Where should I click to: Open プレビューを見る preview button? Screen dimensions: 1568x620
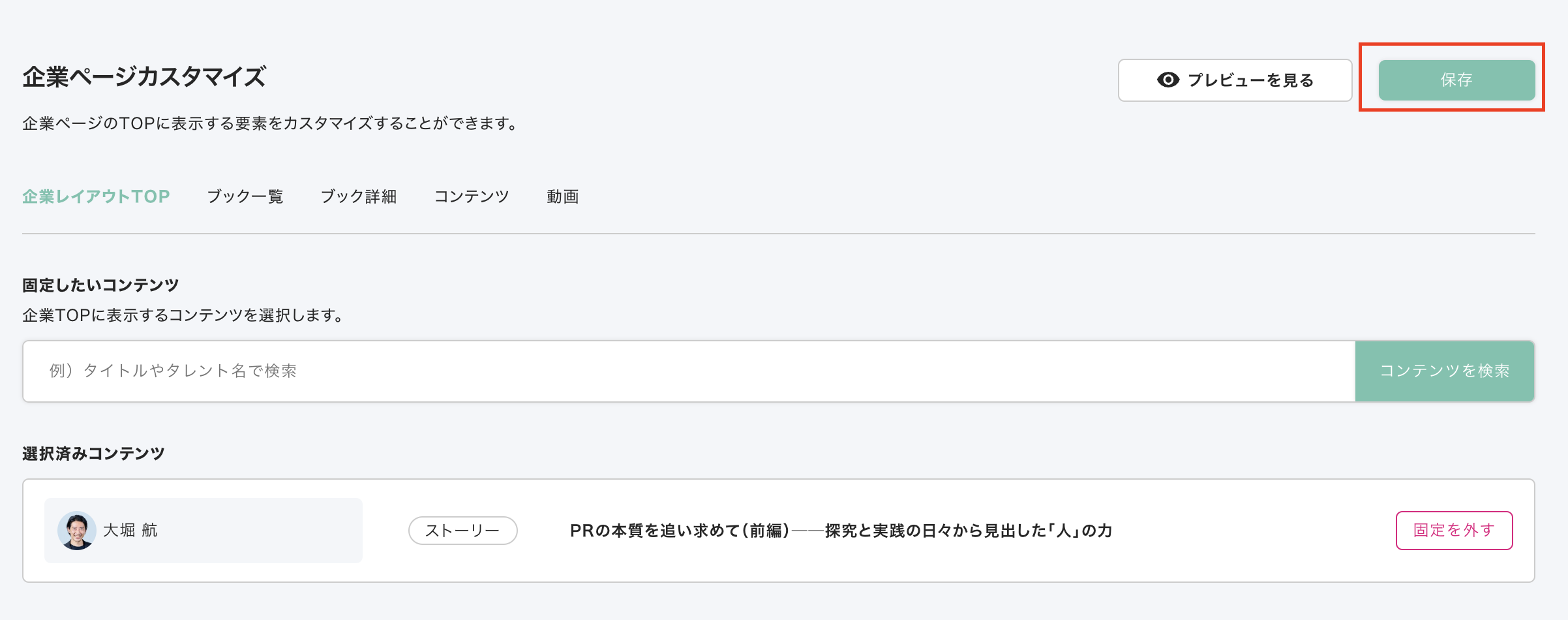pyautogui.click(x=1235, y=80)
